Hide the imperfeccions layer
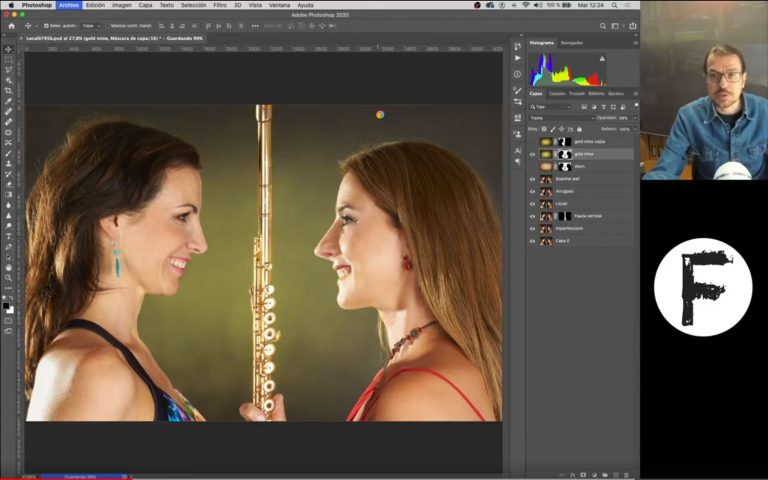768x480 pixels. coord(532,229)
